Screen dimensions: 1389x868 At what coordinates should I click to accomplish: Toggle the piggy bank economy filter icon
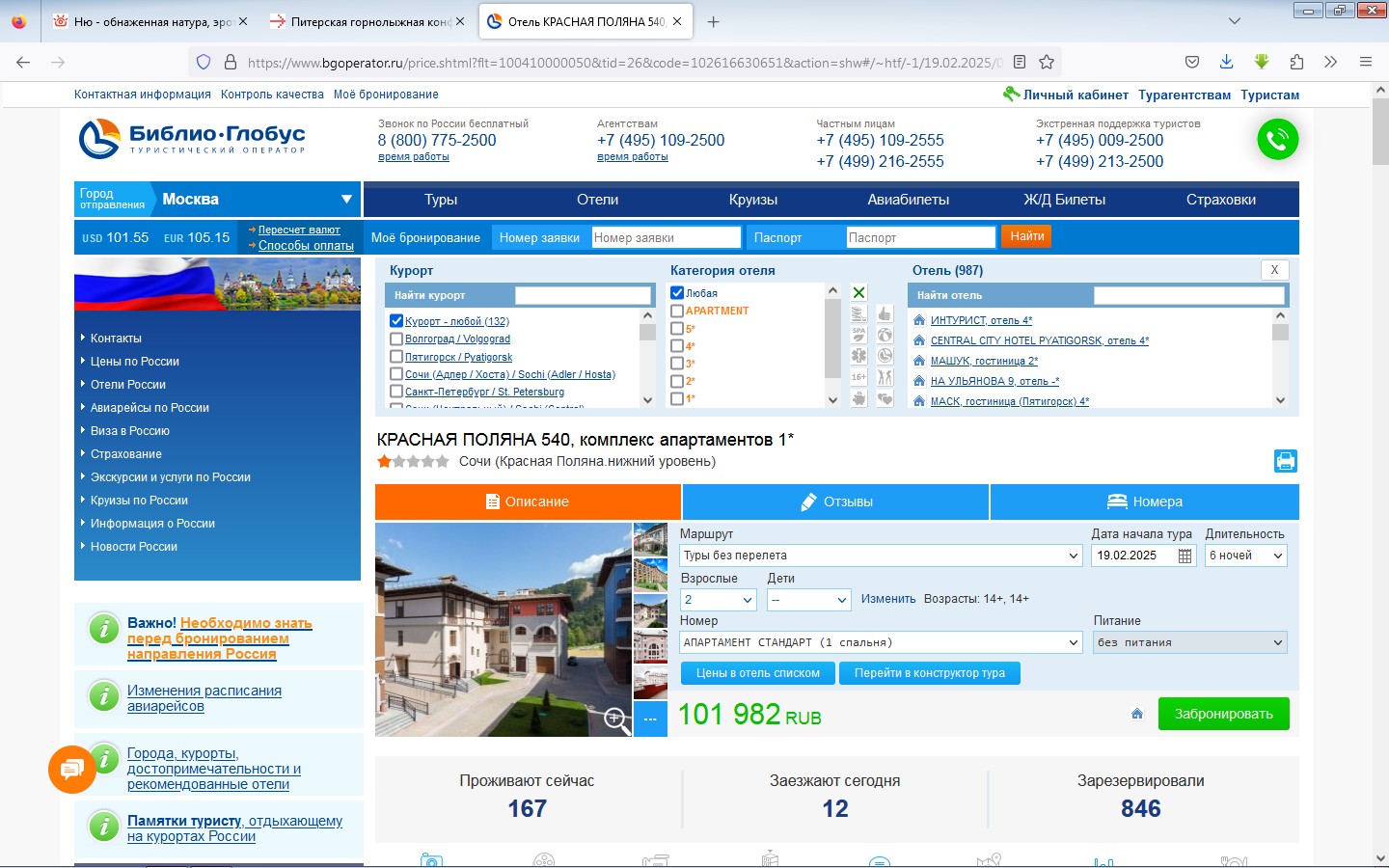(x=858, y=398)
